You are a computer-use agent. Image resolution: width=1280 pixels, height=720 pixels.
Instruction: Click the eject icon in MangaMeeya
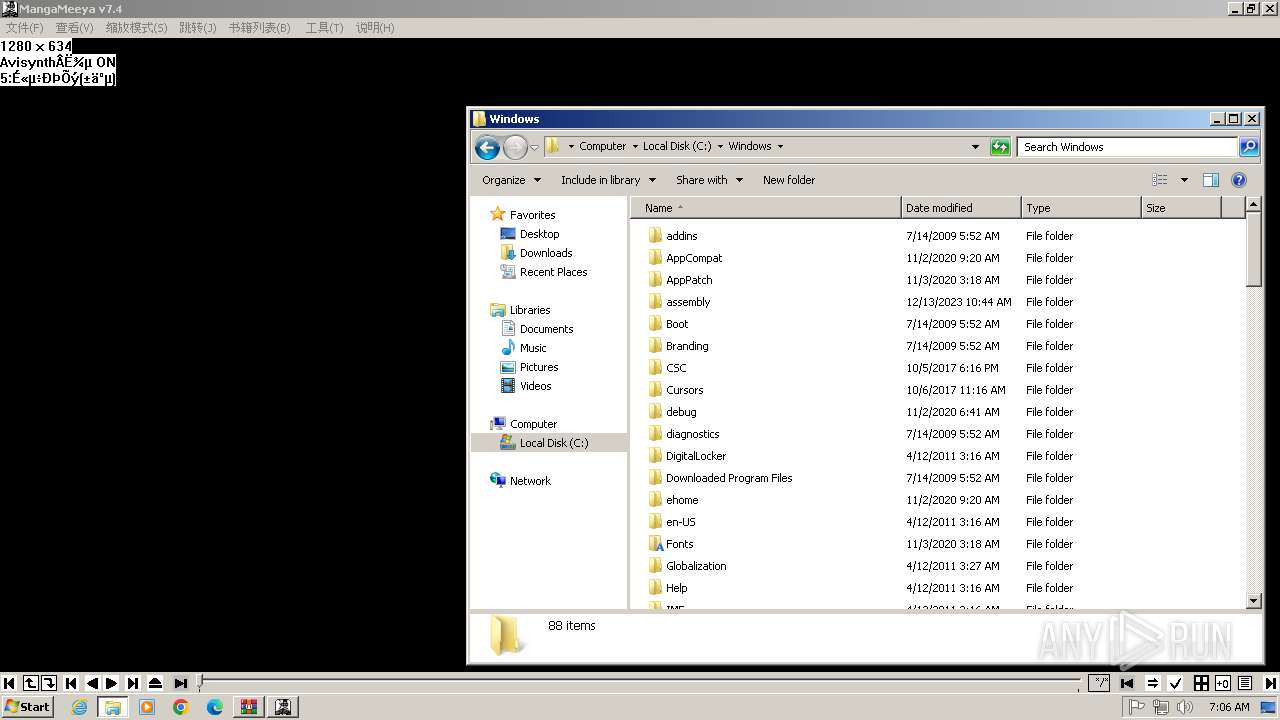(x=155, y=683)
